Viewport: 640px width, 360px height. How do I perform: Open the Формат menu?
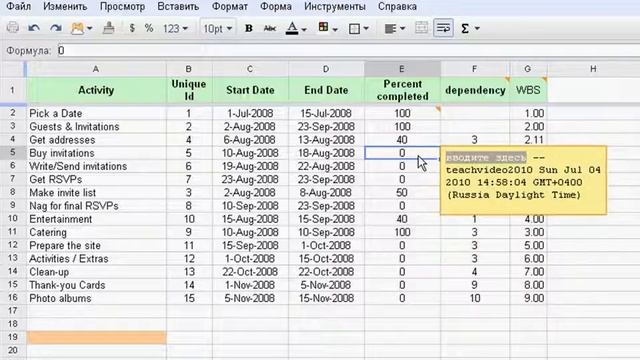point(230,7)
